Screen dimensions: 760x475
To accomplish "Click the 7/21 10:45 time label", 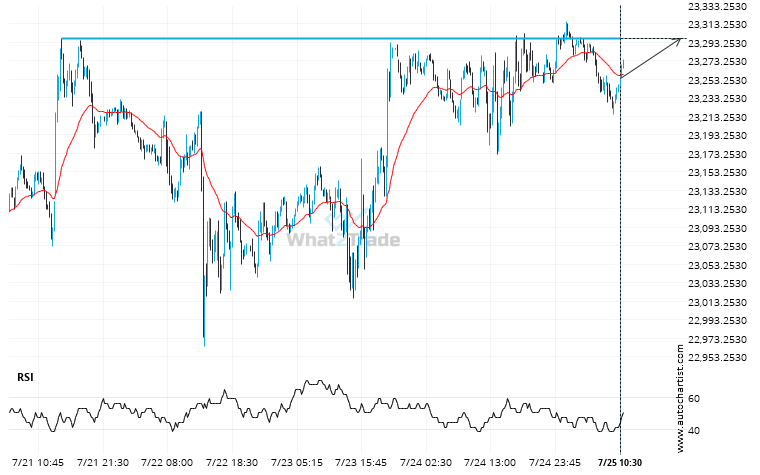I will click(x=37, y=463).
